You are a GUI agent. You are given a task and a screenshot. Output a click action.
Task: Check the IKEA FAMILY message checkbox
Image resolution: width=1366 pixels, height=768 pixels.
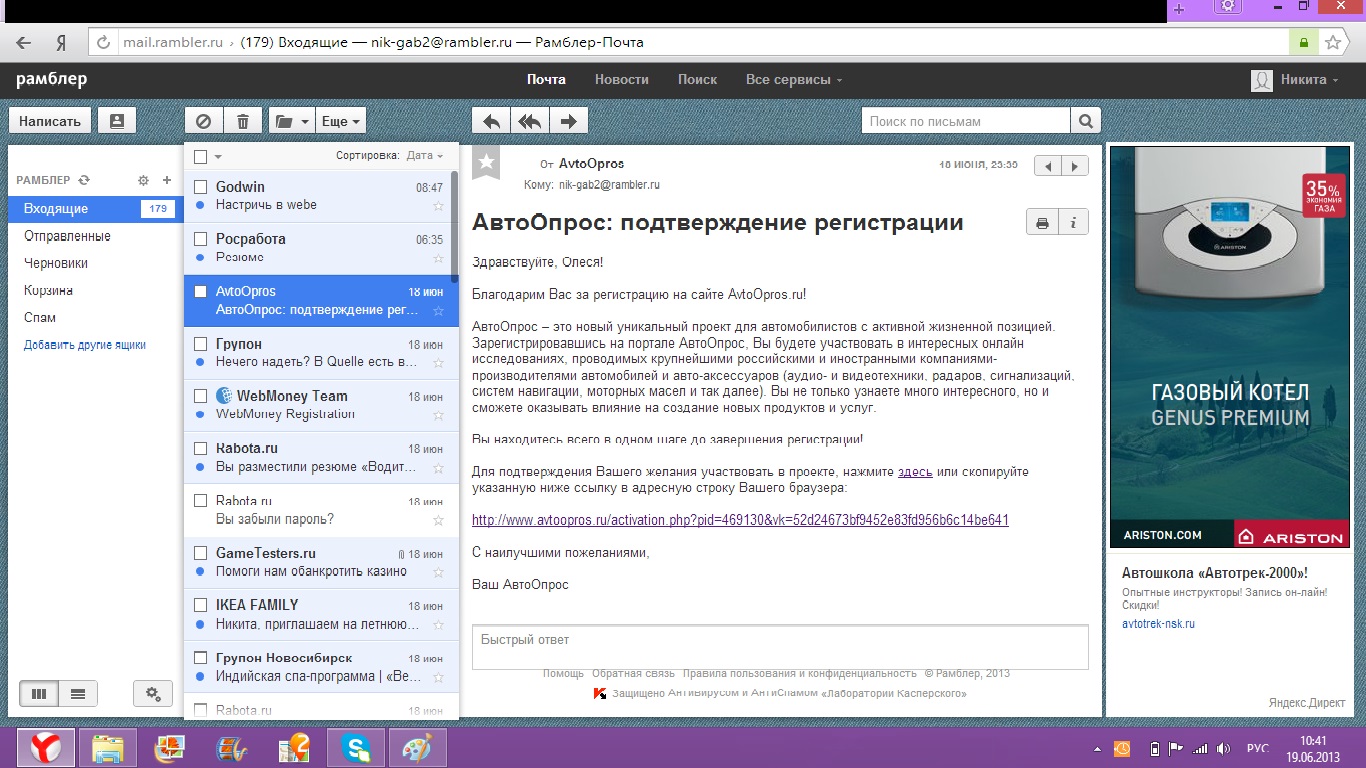coord(200,605)
